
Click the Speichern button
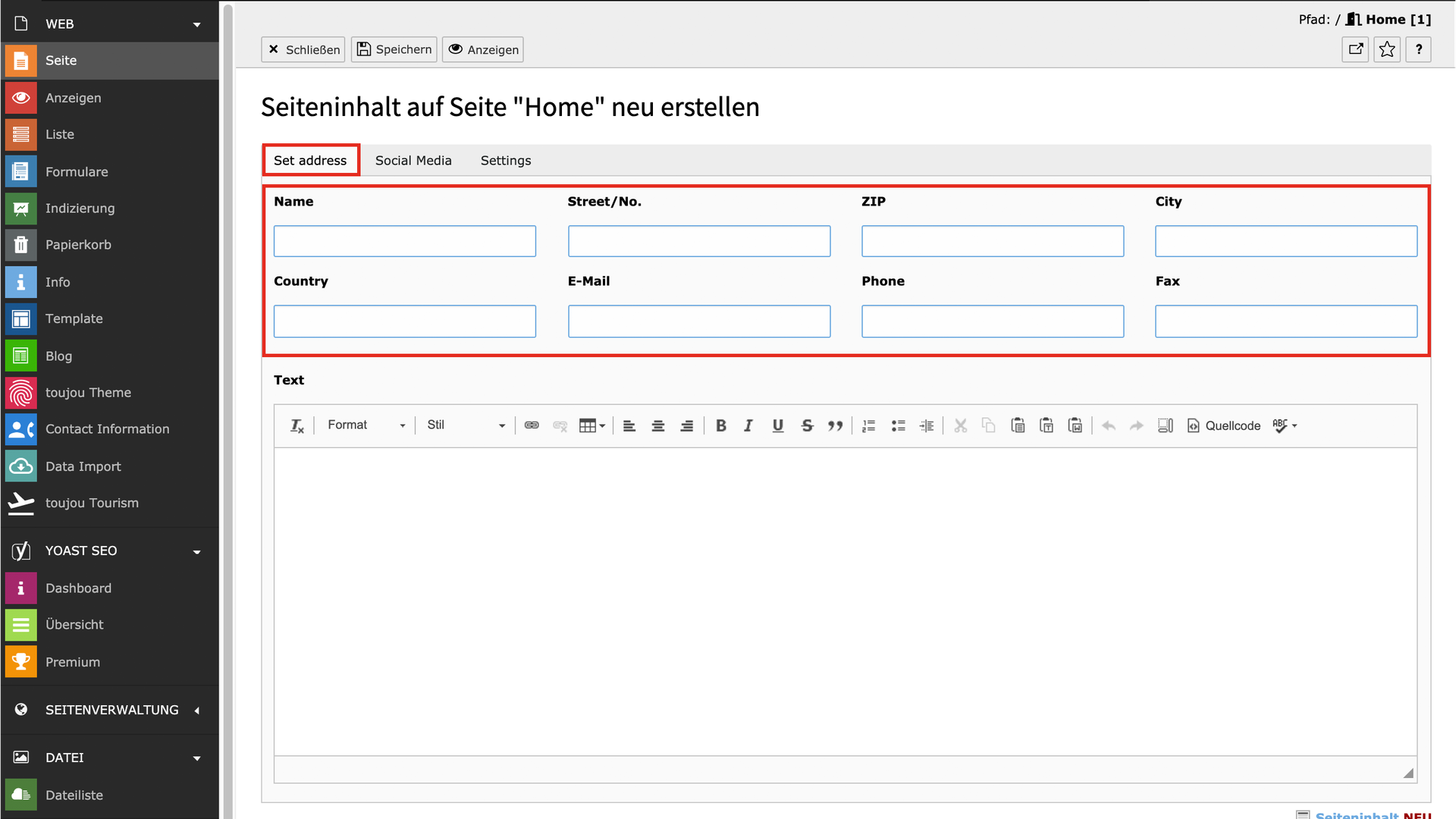pos(394,49)
